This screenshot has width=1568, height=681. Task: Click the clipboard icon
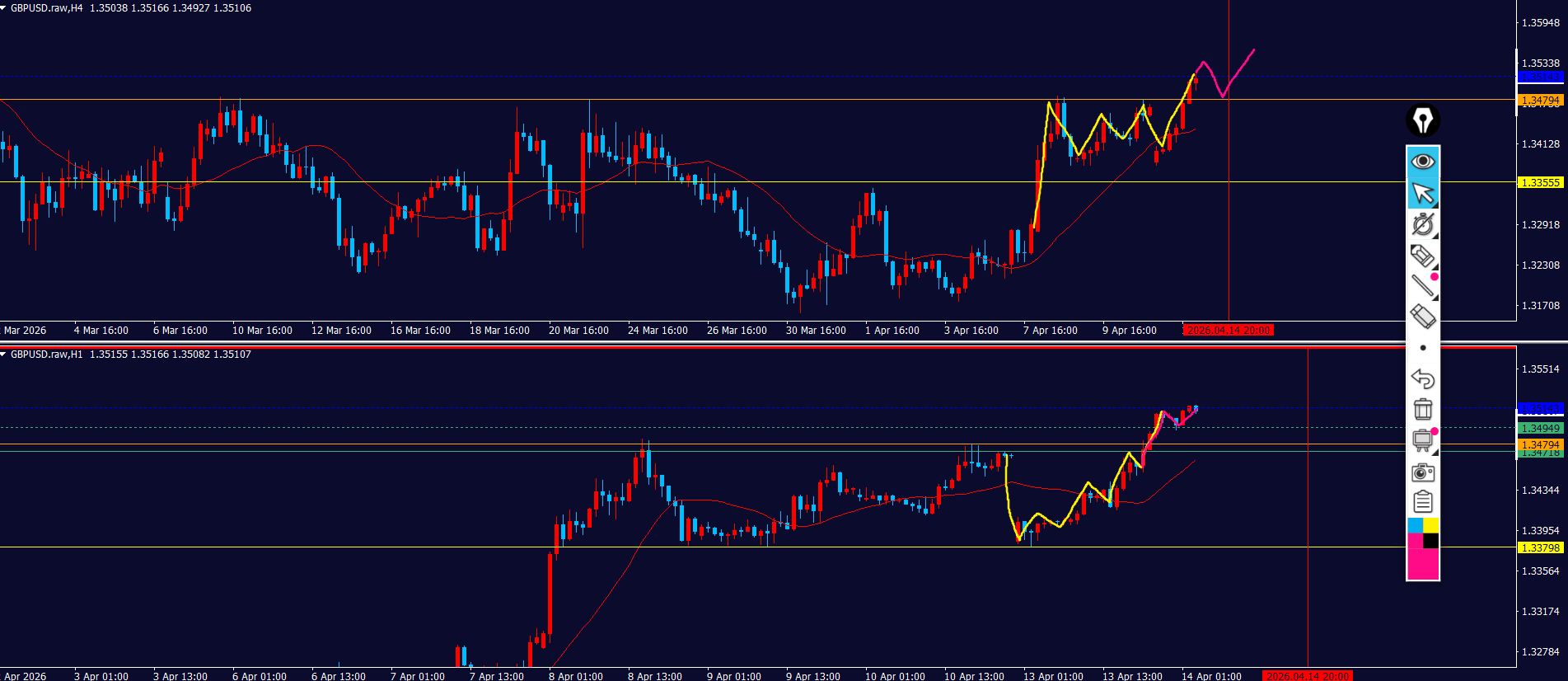coord(1422,502)
